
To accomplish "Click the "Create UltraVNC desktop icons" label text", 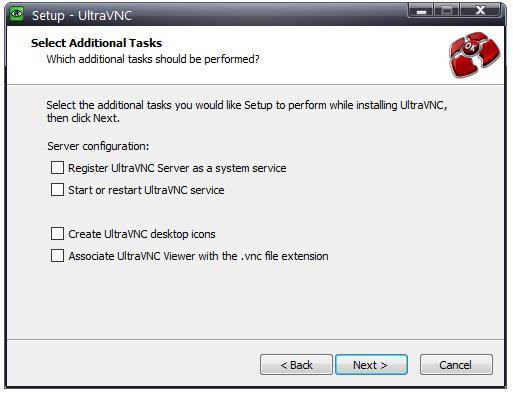I will (142, 234).
